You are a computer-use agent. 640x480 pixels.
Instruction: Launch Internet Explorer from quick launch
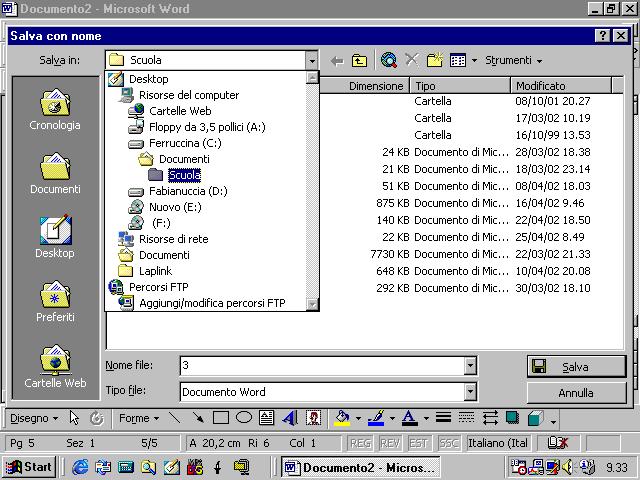[x=80, y=467]
